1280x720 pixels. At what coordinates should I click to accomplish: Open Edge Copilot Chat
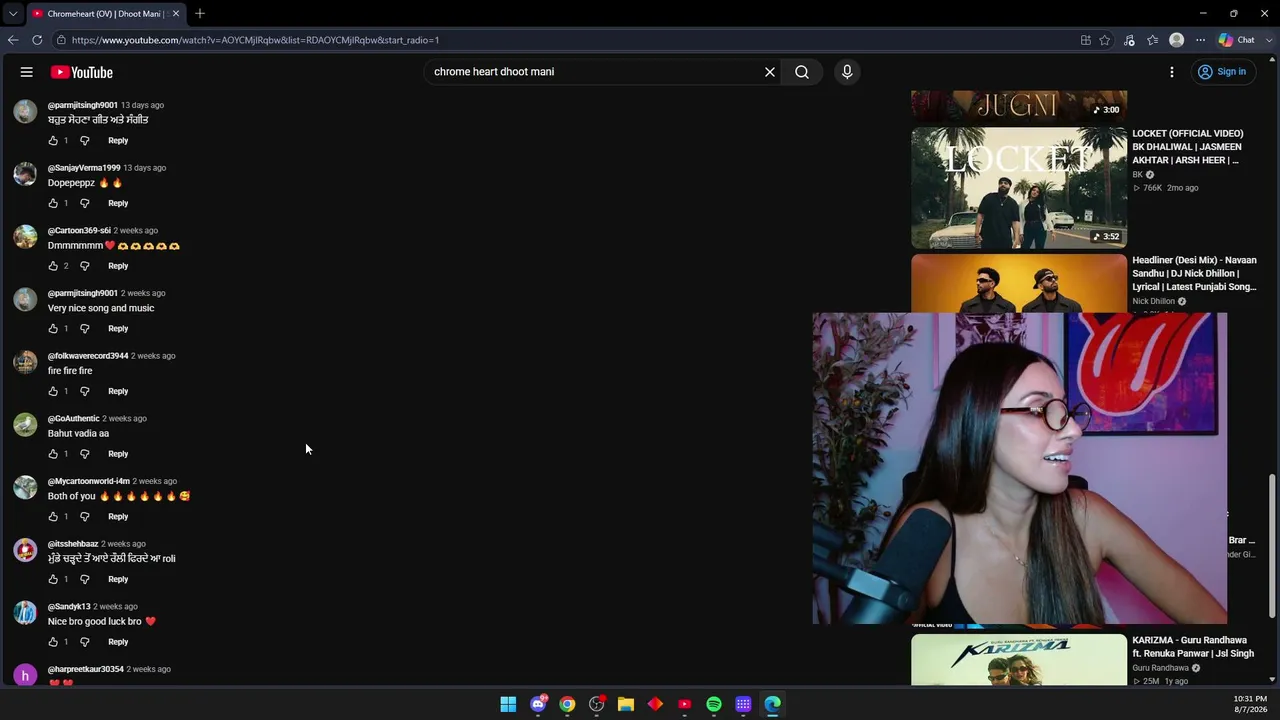[1237, 40]
